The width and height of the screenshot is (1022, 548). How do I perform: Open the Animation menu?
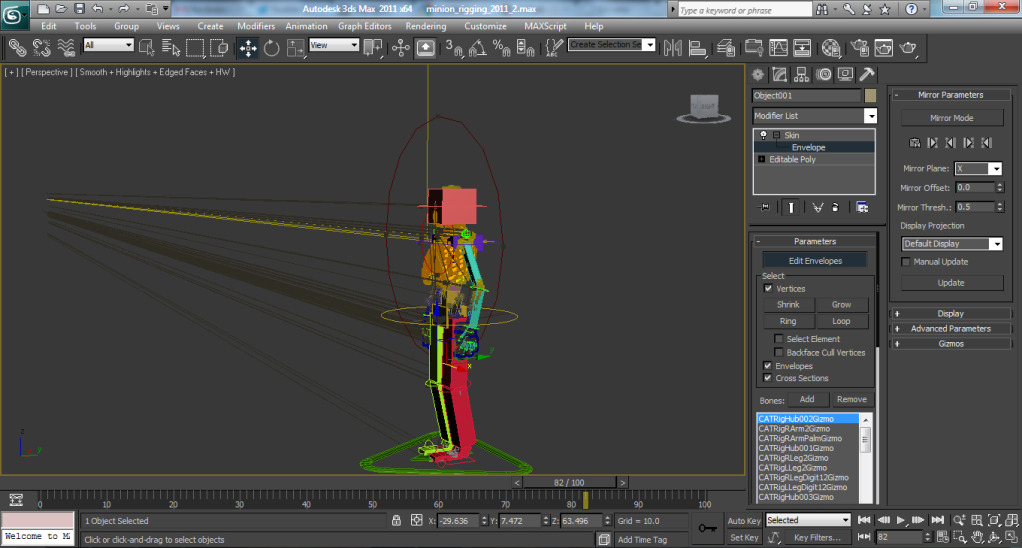[306, 26]
